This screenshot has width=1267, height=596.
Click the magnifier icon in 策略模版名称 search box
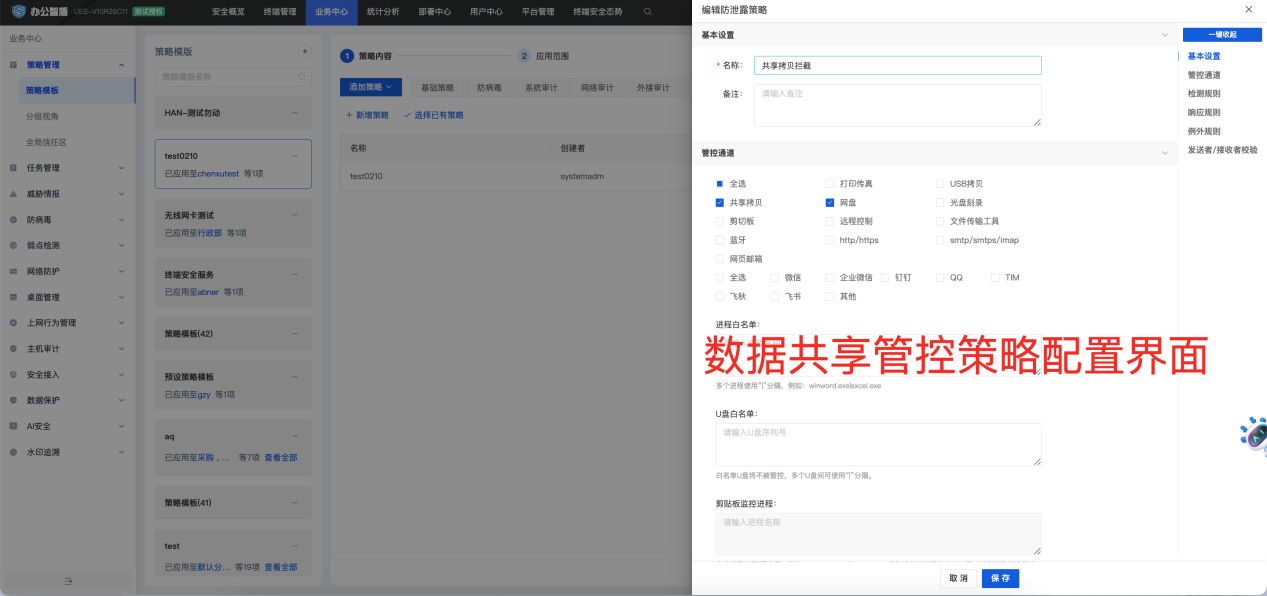303,77
